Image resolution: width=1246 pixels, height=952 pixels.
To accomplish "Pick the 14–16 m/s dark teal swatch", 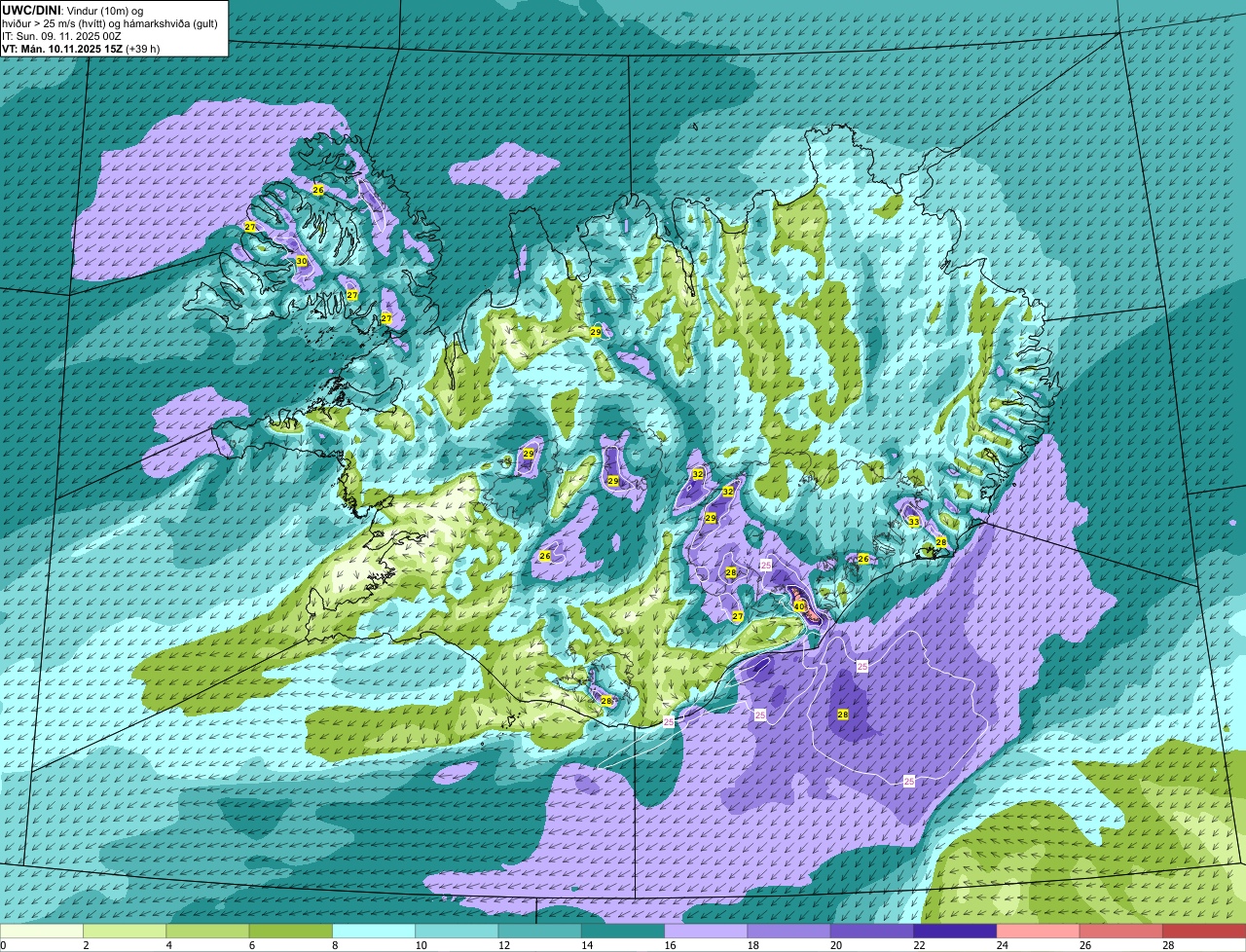I will tap(623, 931).
